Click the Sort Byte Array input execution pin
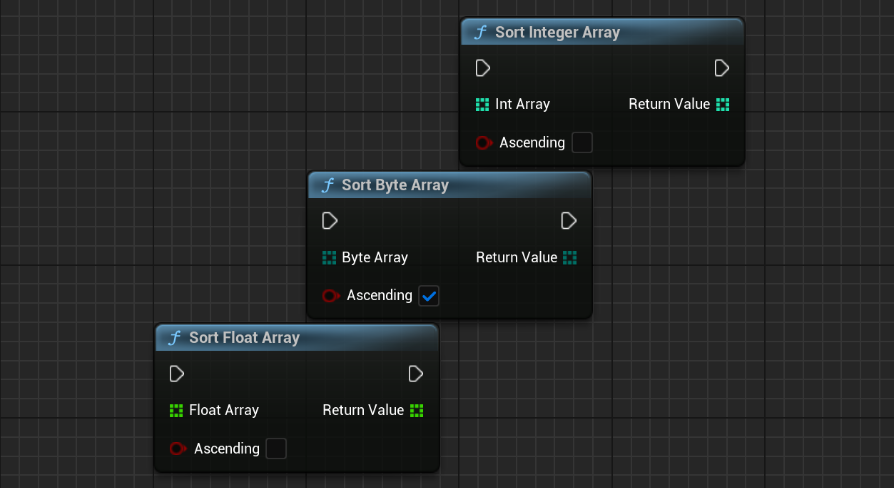 pos(330,221)
